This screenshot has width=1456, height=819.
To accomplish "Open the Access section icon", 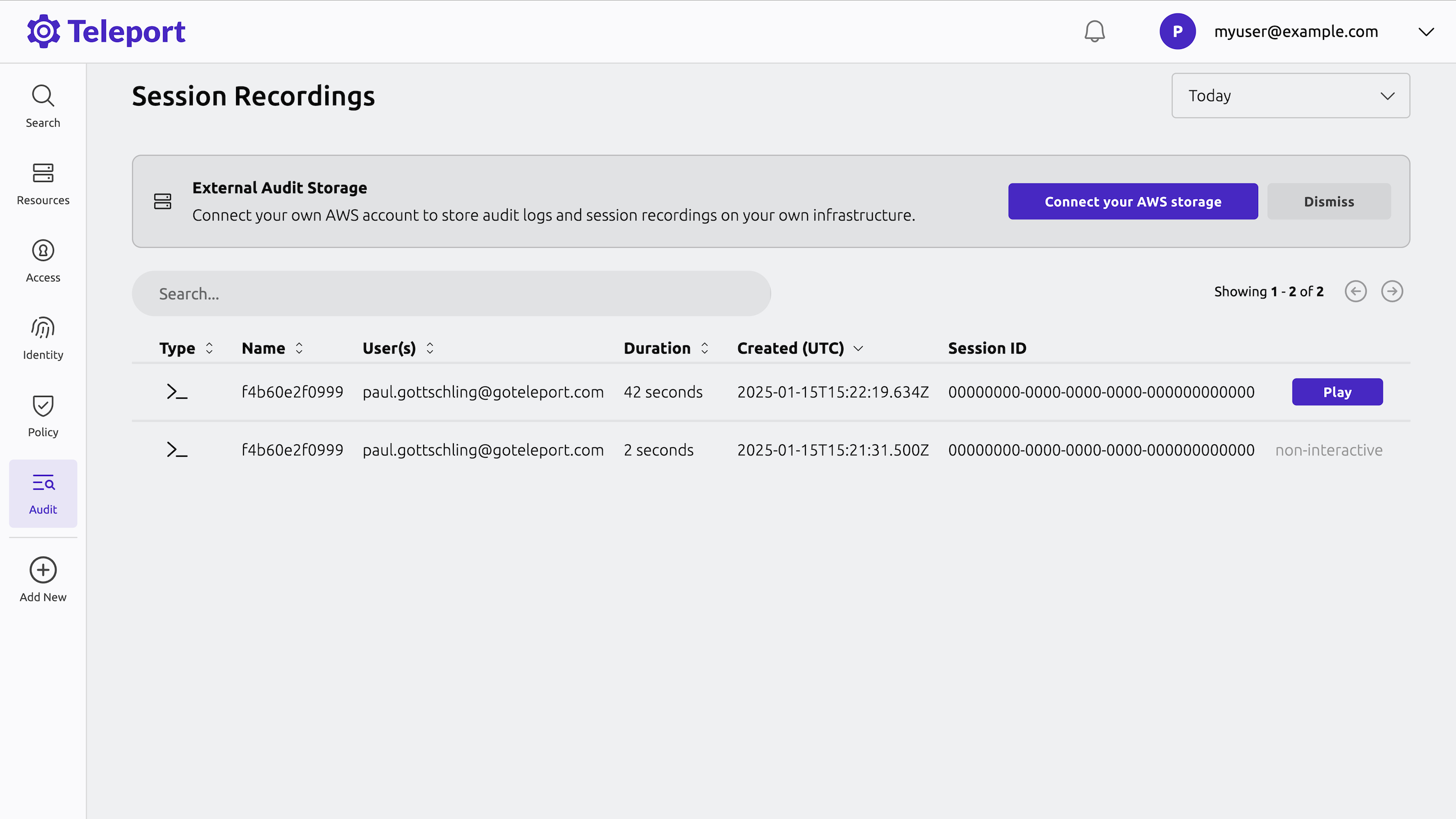I will tap(43, 260).
